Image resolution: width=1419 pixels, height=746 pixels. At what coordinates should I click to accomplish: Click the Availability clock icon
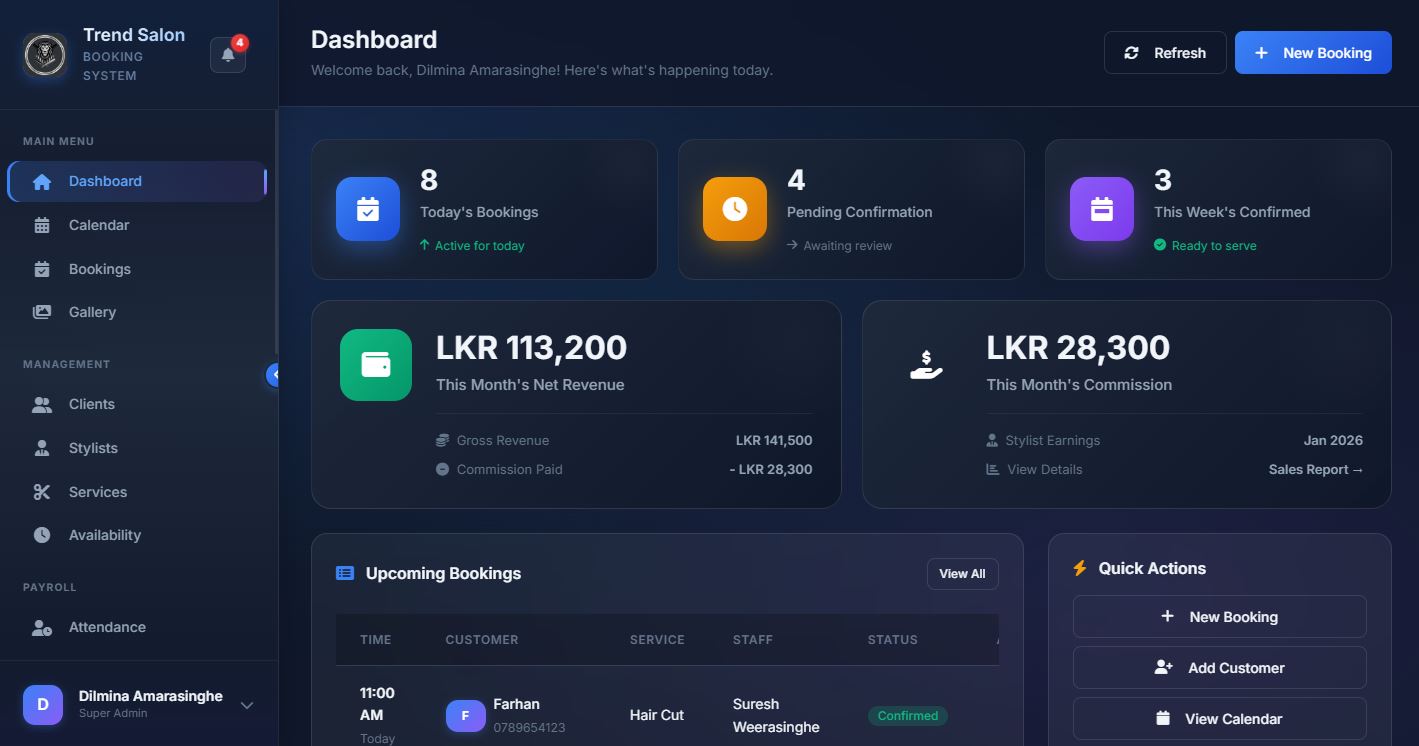[40, 535]
